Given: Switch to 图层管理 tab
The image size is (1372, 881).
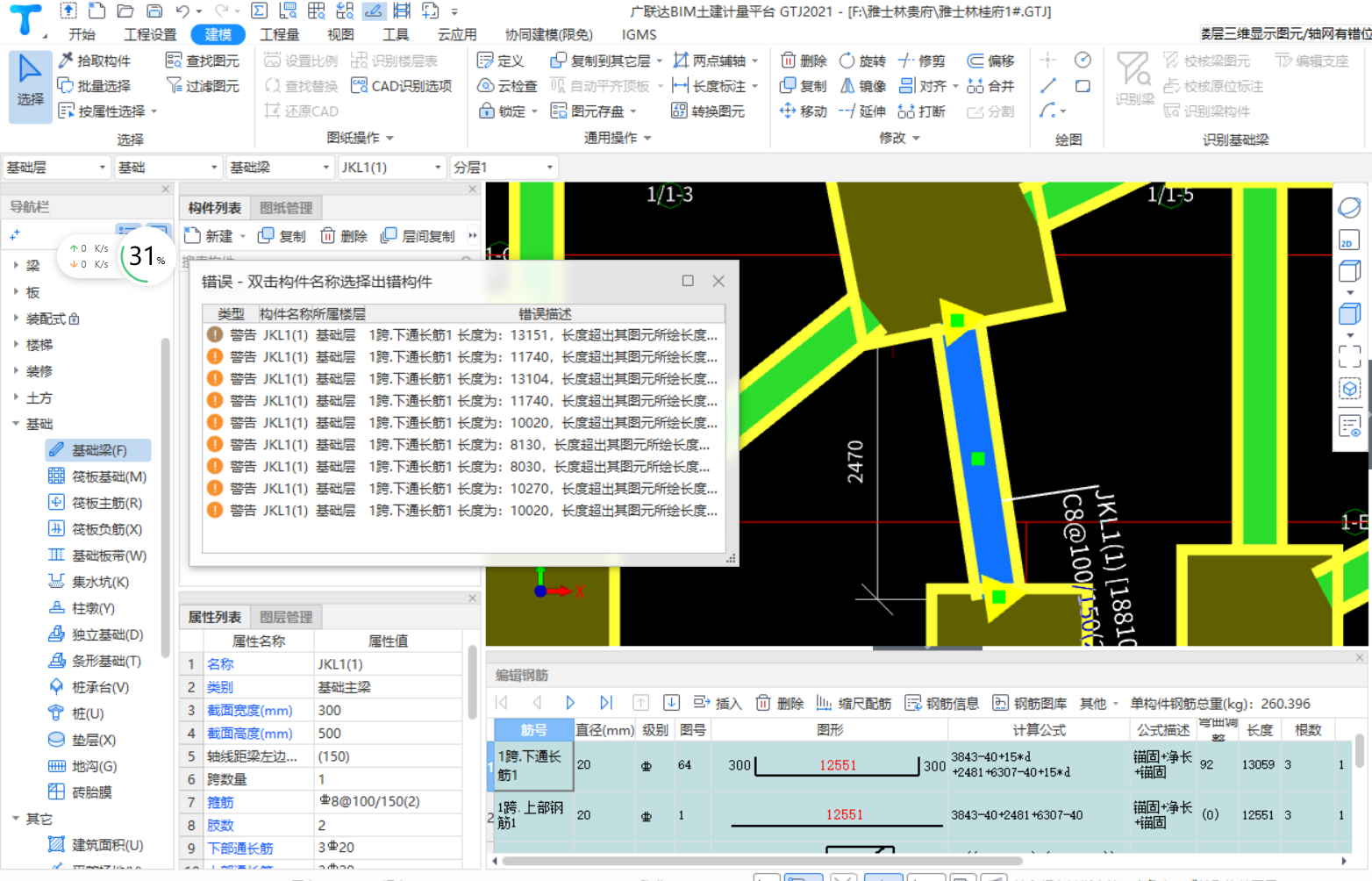Looking at the screenshot, I should [x=286, y=617].
